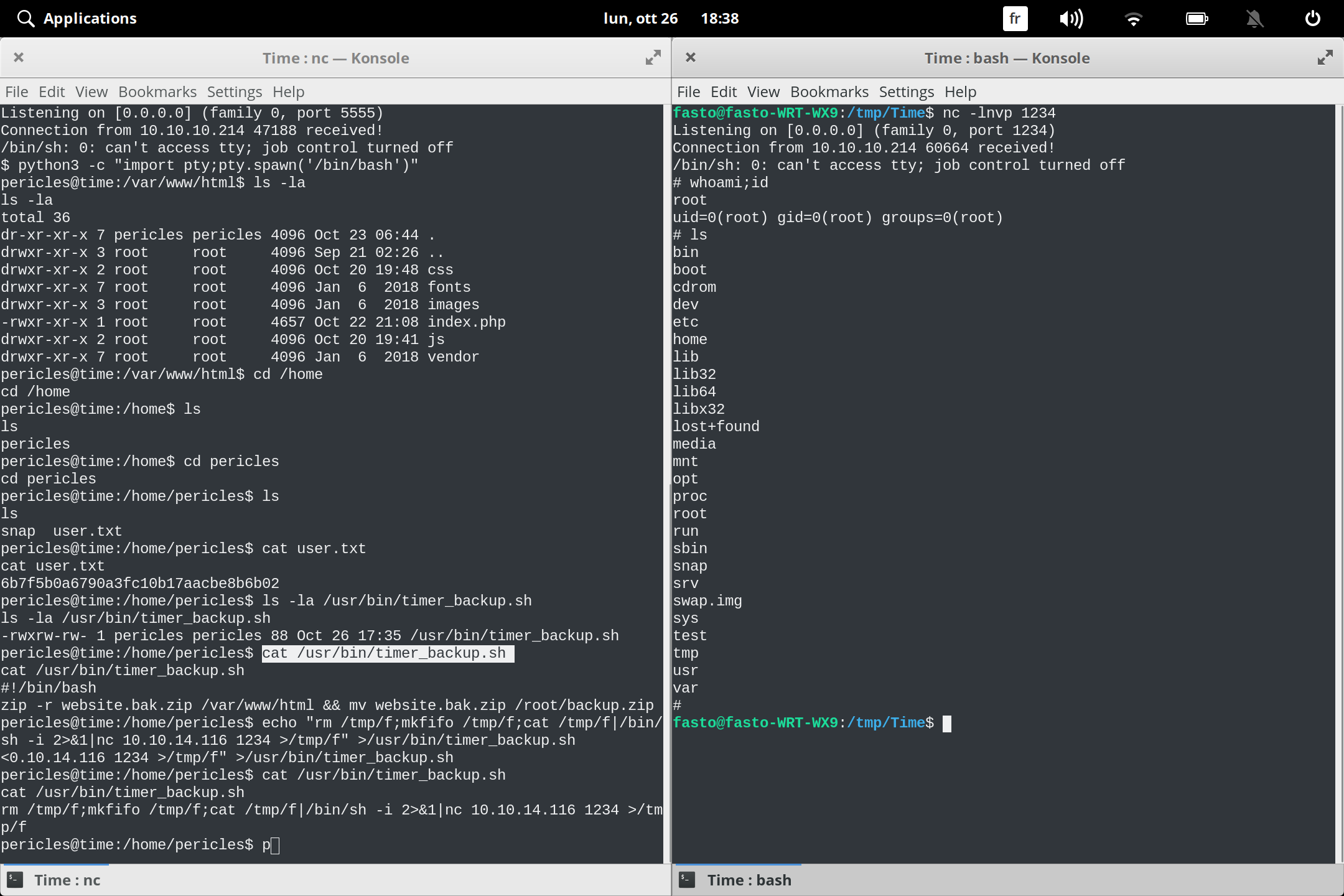Open the Bookmarks menu in Time : nc

[x=157, y=91]
